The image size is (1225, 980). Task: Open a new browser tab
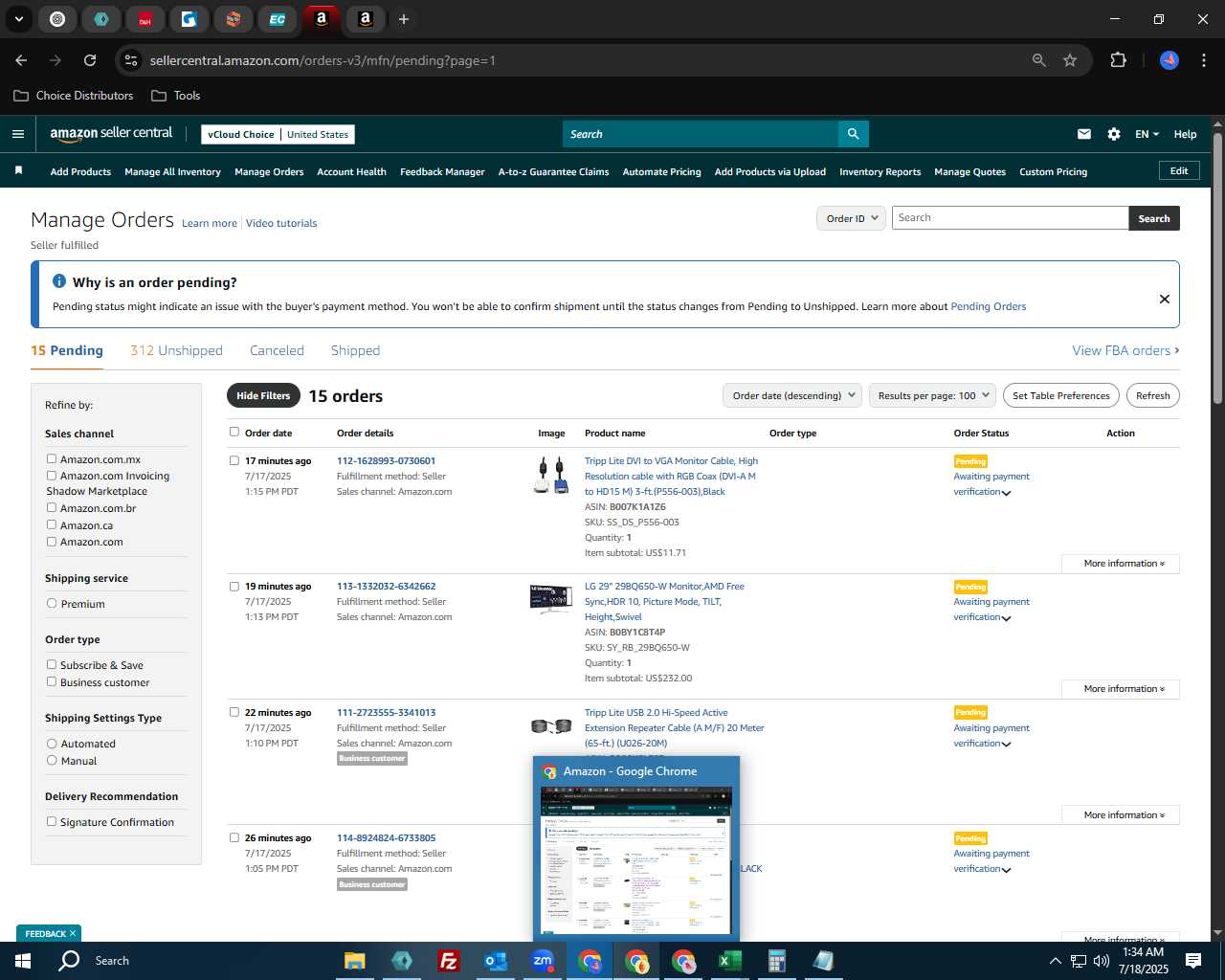click(x=404, y=19)
